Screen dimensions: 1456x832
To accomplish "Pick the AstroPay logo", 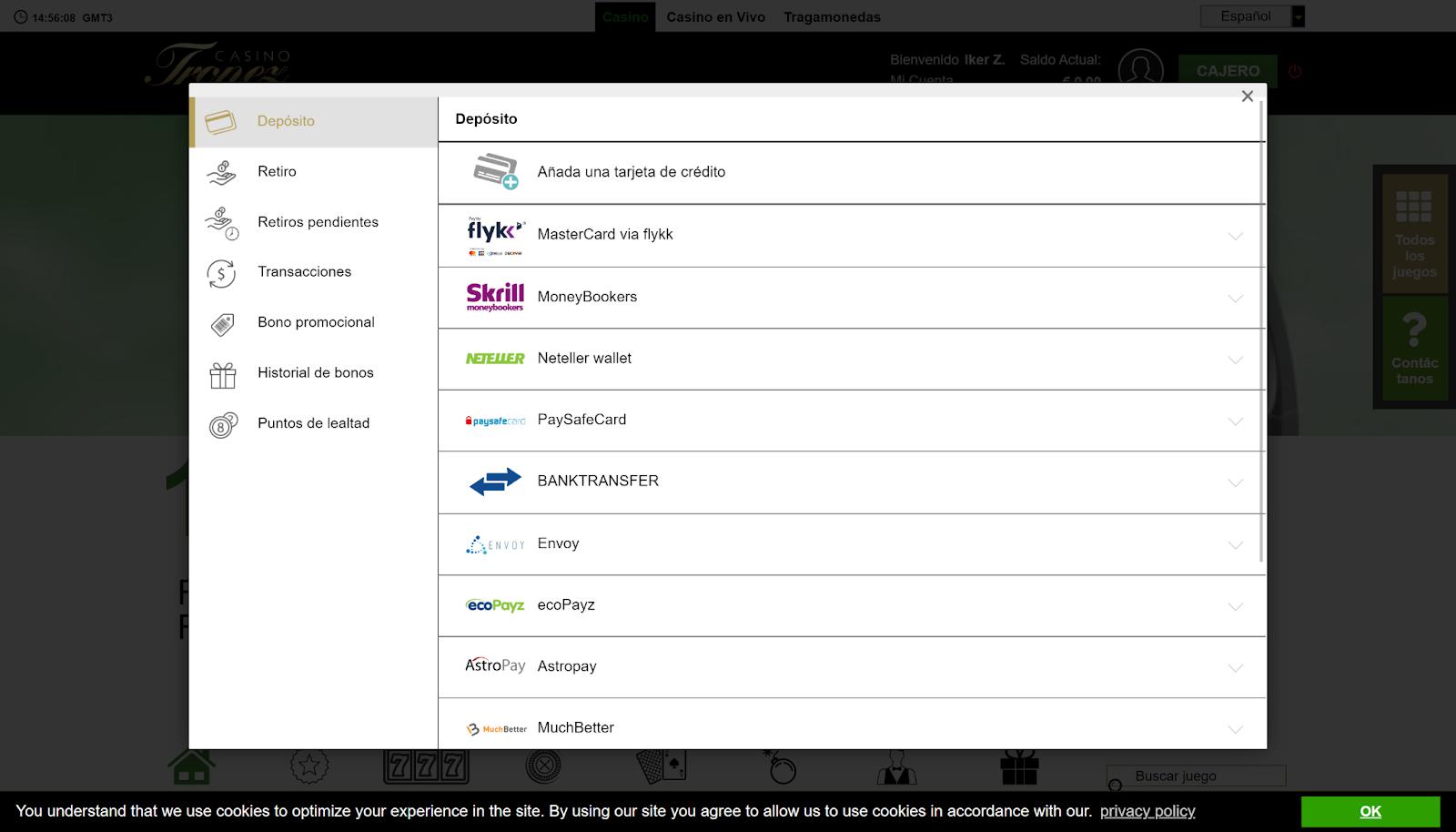I will click(495, 665).
